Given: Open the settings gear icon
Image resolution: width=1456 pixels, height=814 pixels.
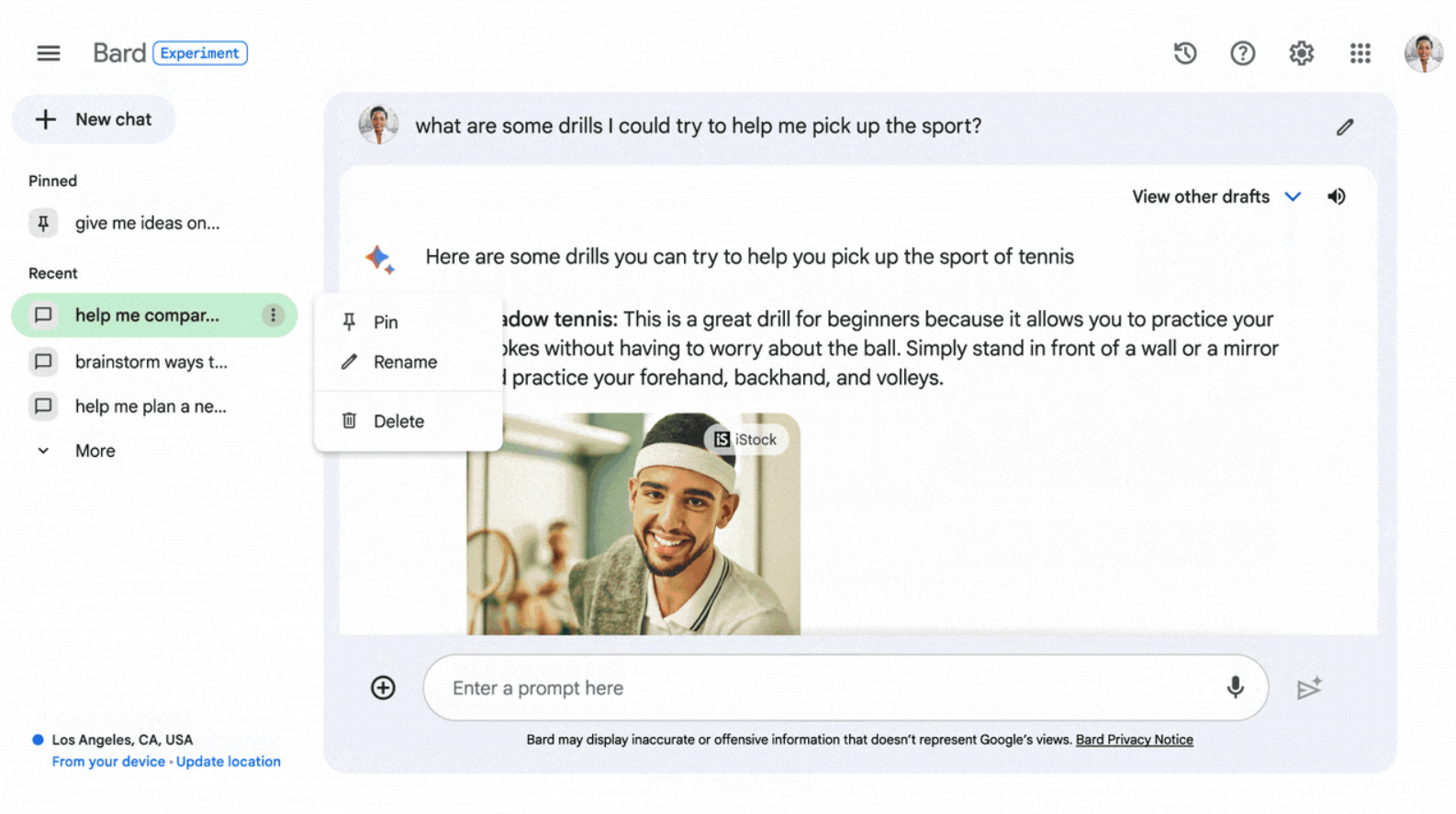Looking at the screenshot, I should point(1301,53).
